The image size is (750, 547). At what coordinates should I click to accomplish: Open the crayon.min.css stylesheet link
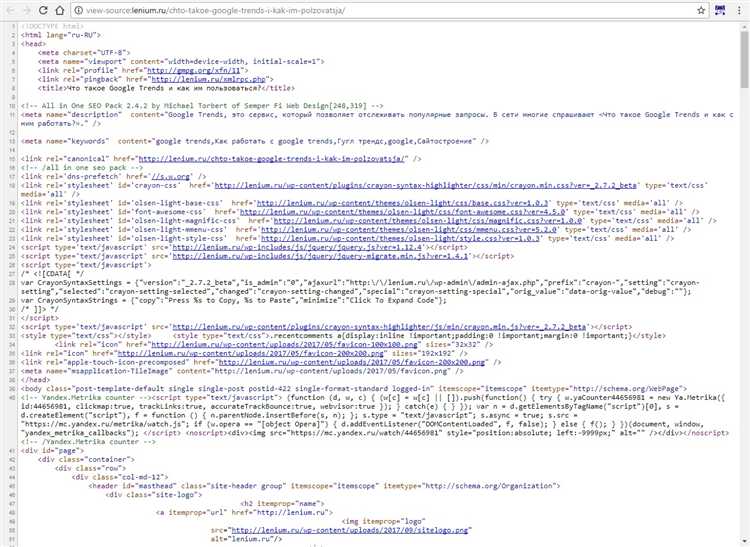(426, 186)
